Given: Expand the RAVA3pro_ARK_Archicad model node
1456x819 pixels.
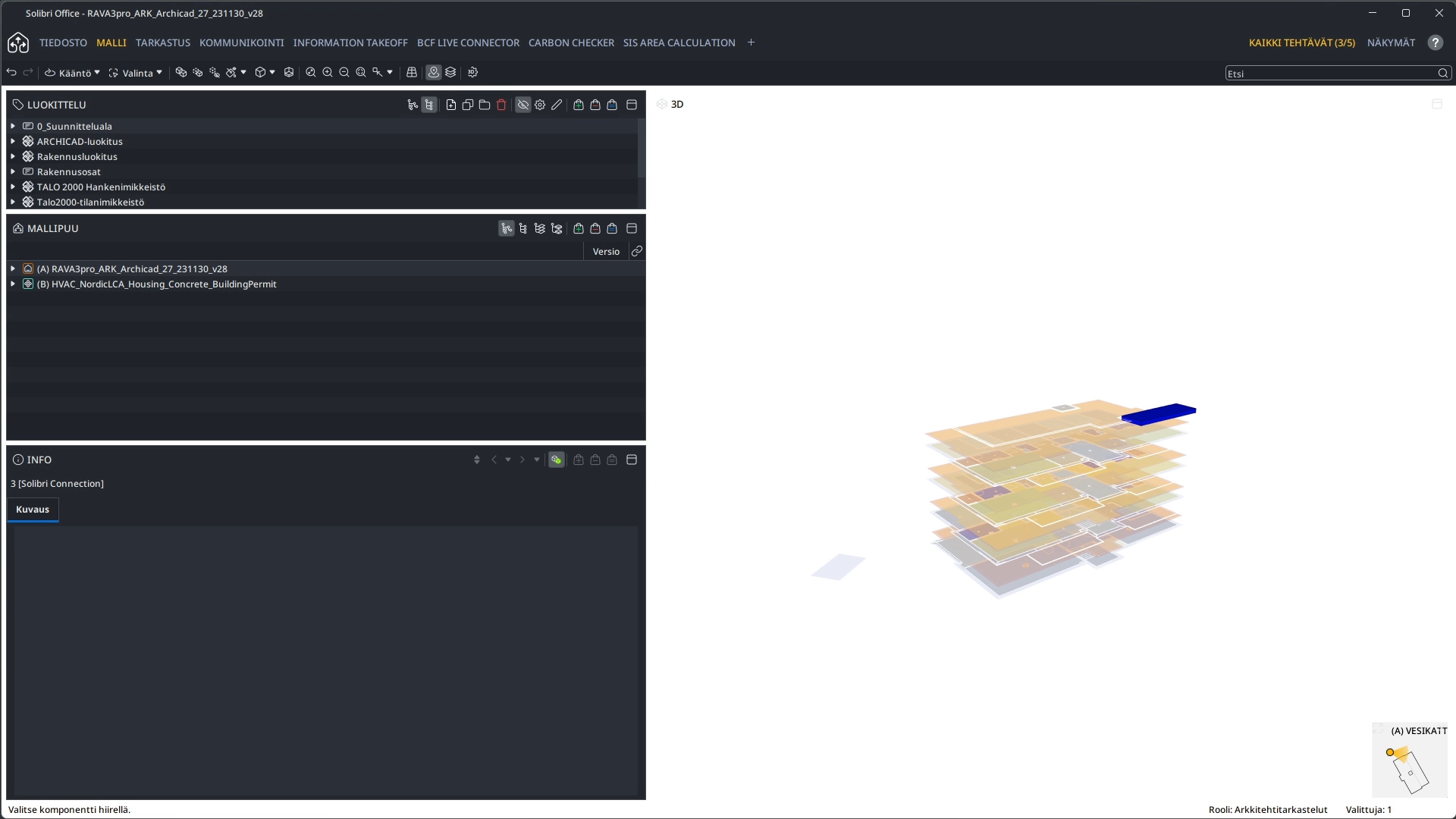Looking at the screenshot, I should (13, 269).
